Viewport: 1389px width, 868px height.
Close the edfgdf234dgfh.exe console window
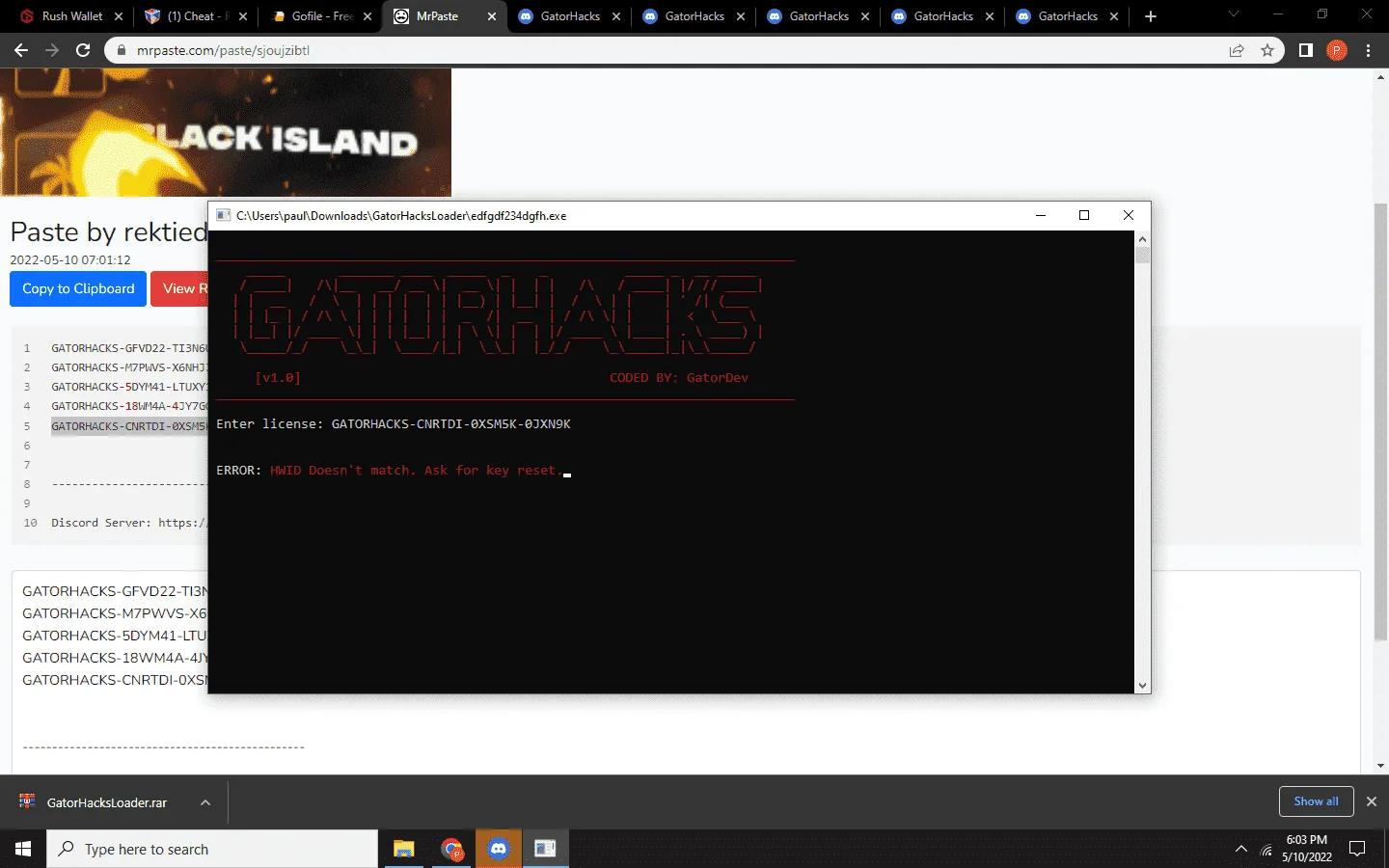[x=1129, y=216]
